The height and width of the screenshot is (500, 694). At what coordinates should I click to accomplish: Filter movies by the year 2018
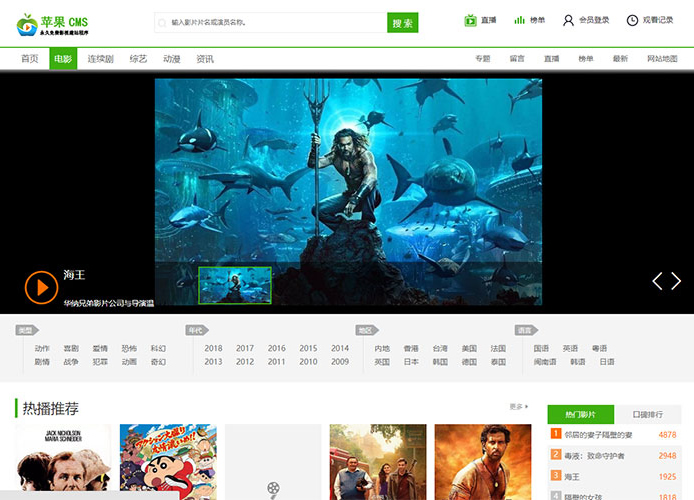[213, 349]
